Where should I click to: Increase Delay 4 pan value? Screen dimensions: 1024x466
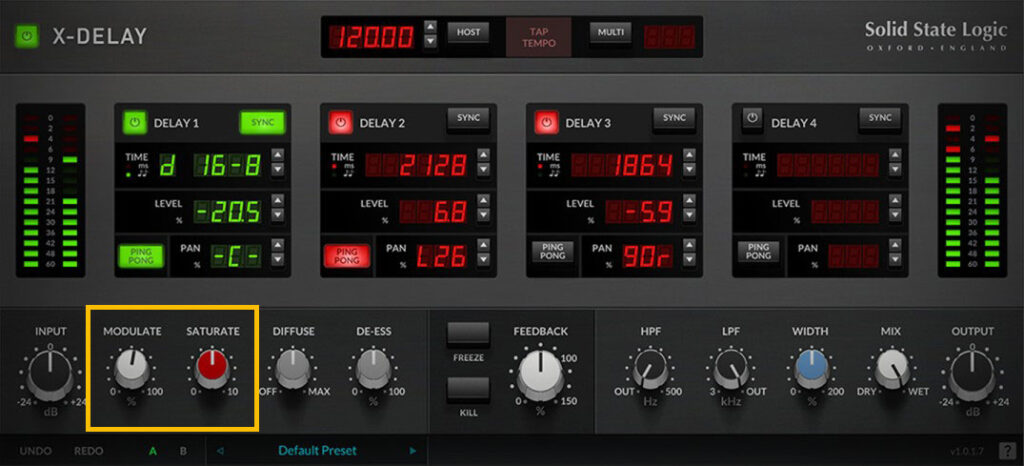pyautogui.click(x=895, y=245)
